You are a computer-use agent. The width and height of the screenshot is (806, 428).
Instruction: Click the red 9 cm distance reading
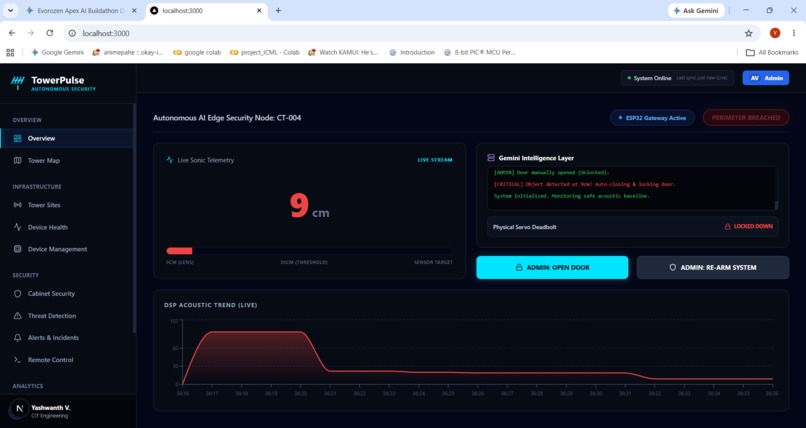309,206
